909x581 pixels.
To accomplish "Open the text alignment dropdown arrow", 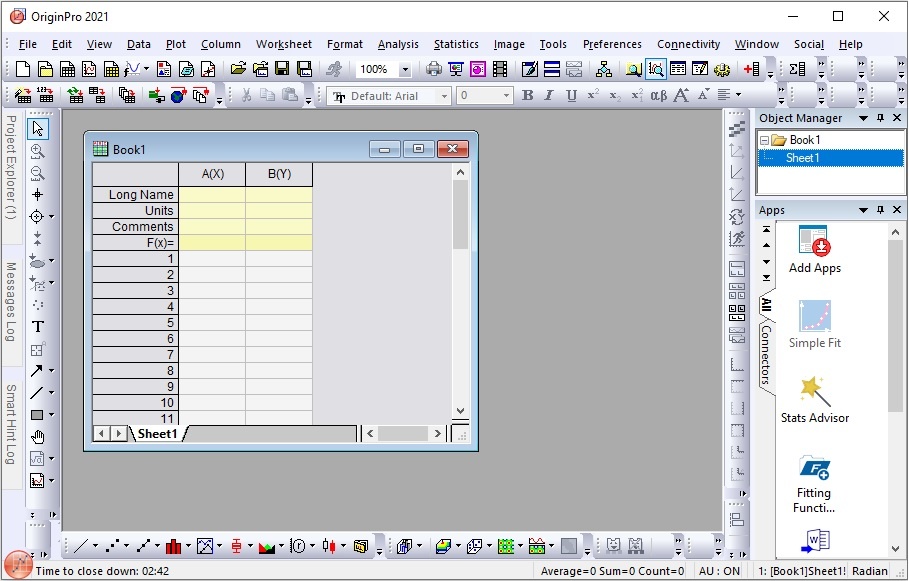I will click(x=739, y=95).
